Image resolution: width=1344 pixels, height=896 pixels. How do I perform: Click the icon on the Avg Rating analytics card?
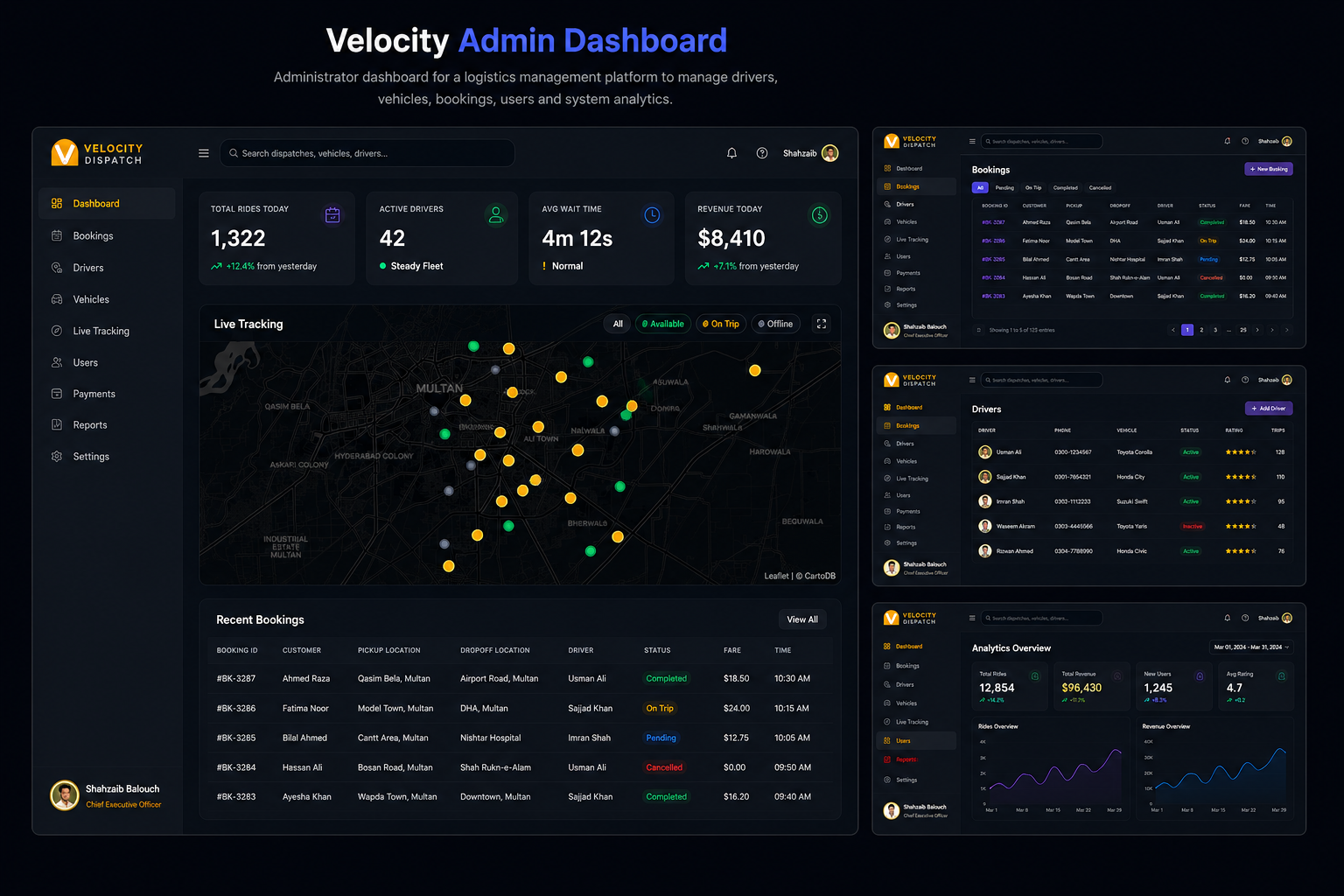click(1282, 676)
